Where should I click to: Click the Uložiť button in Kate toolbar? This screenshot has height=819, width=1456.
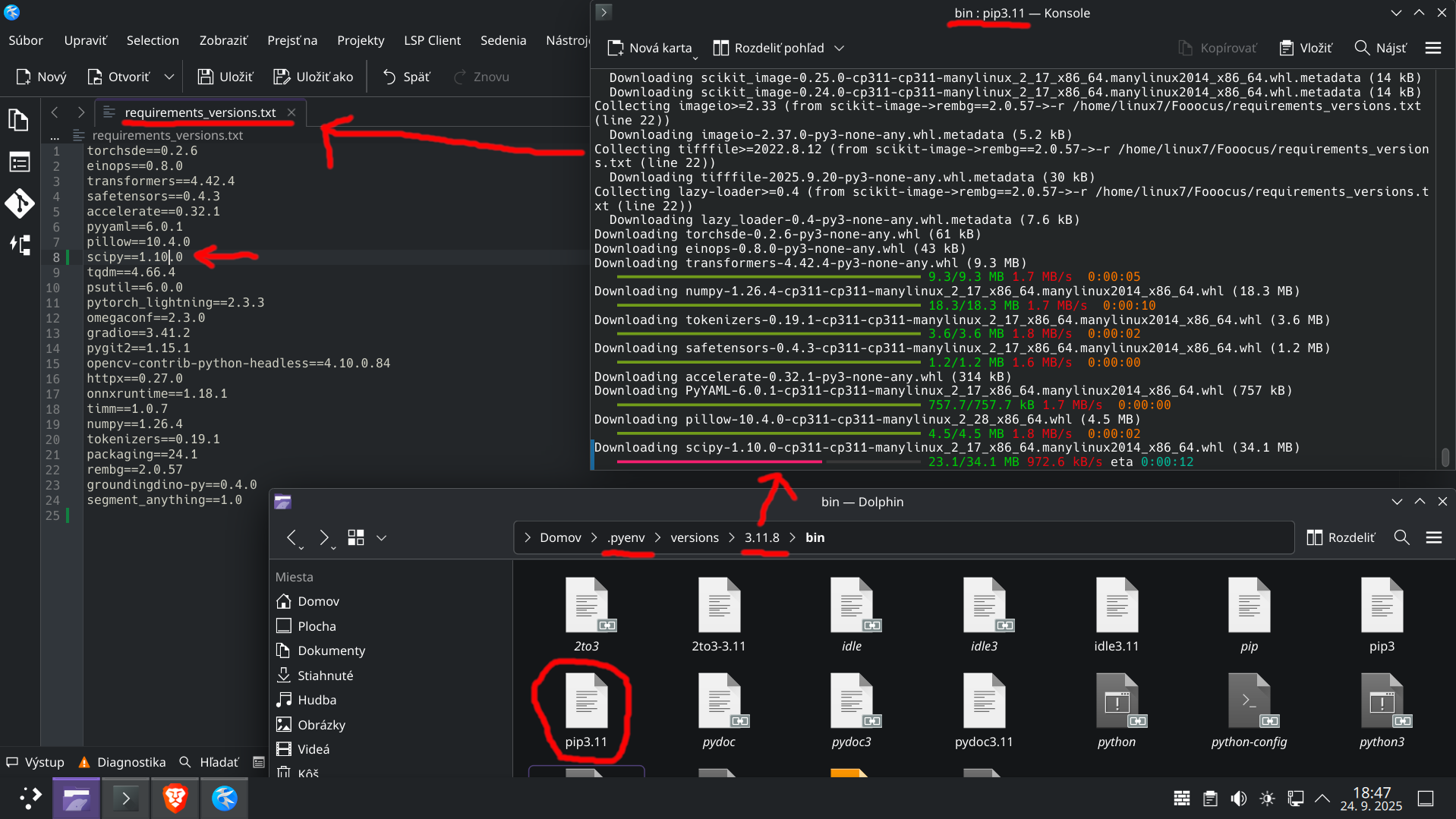pos(224,76)
